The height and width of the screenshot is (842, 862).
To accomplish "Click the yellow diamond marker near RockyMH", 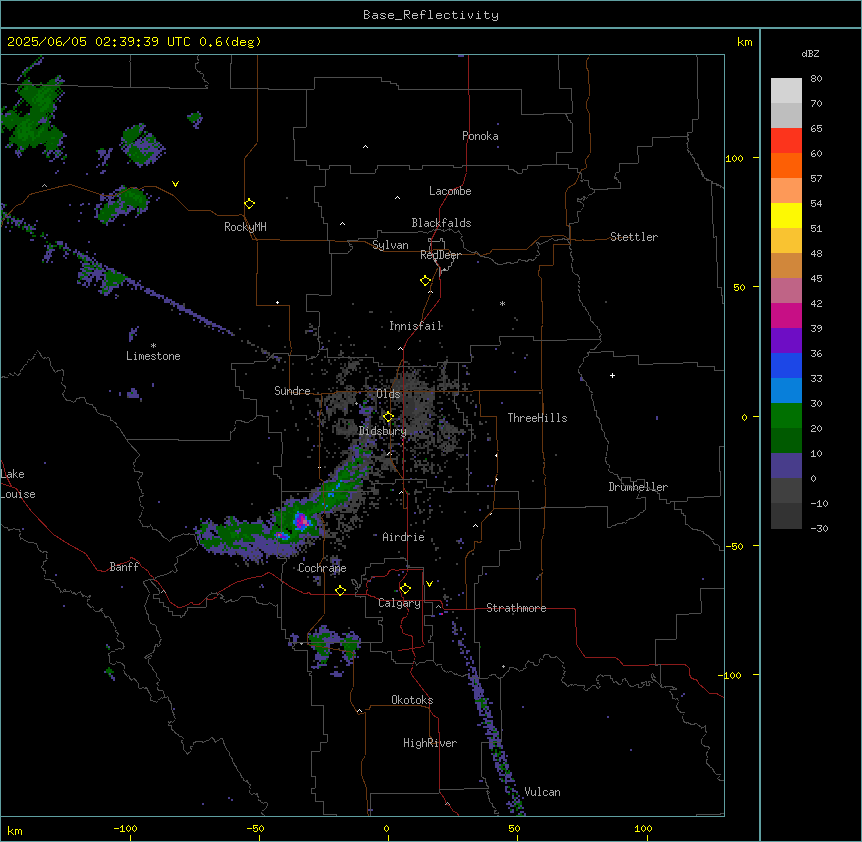I will (x=250, y=204).
